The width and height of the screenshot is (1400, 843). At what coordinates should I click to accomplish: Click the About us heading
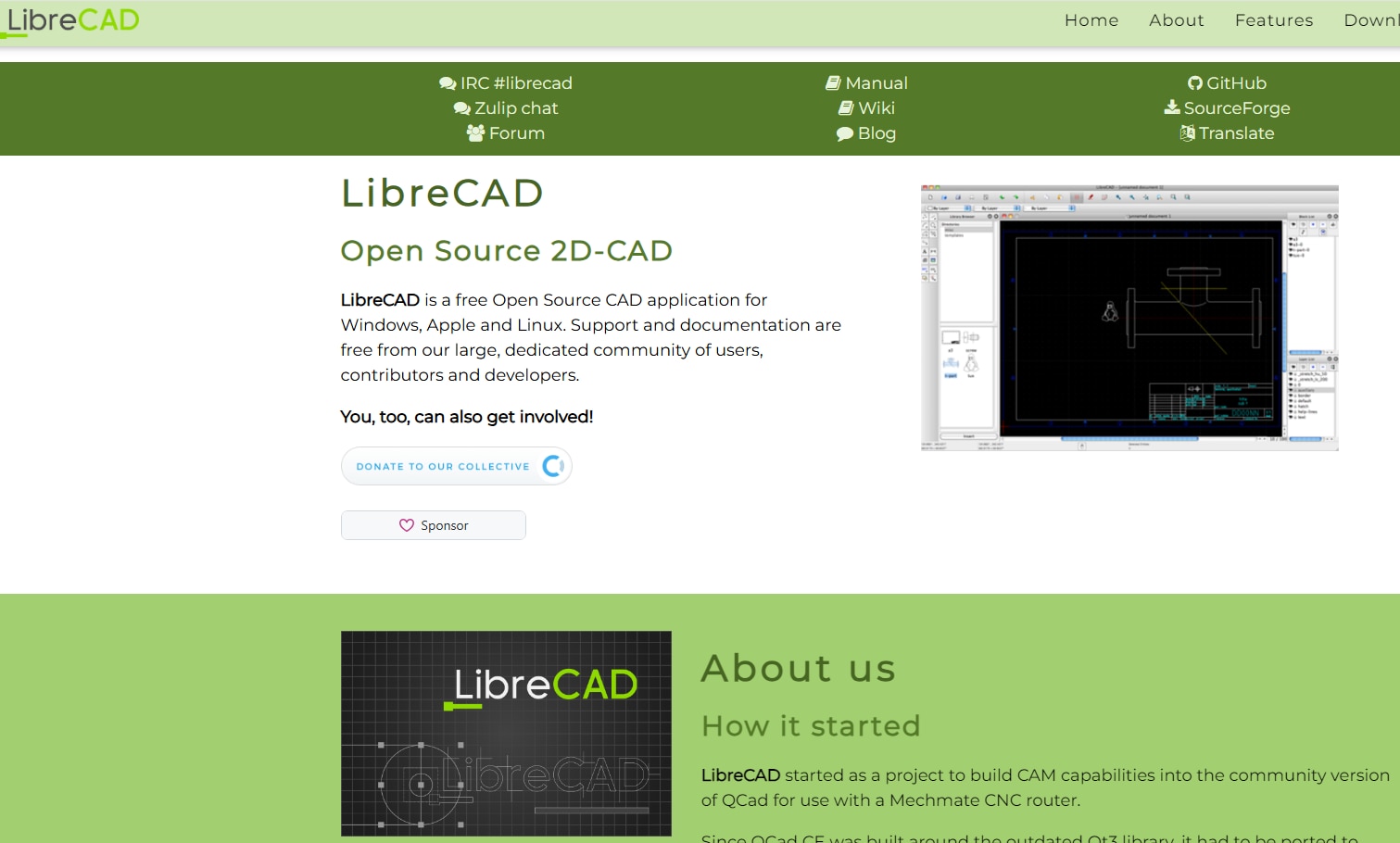(799, 668)
